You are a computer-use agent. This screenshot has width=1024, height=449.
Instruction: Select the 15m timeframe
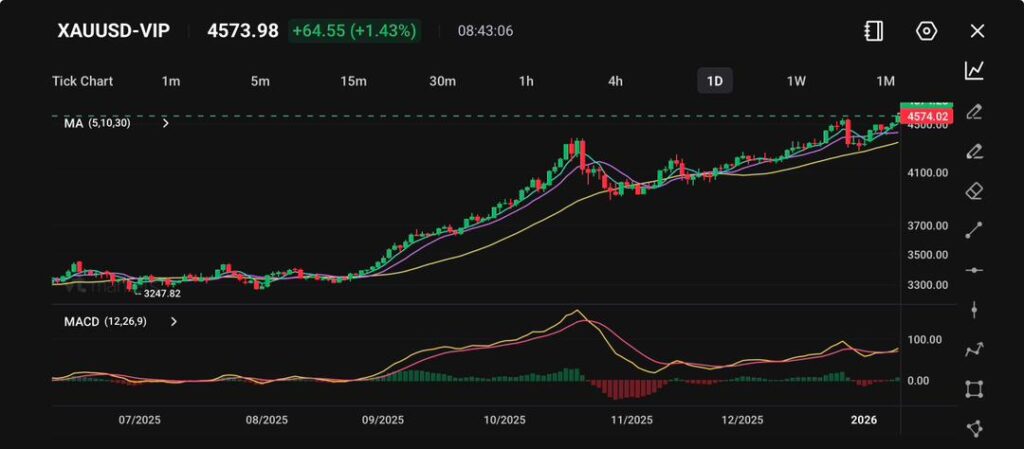[352, 81]
